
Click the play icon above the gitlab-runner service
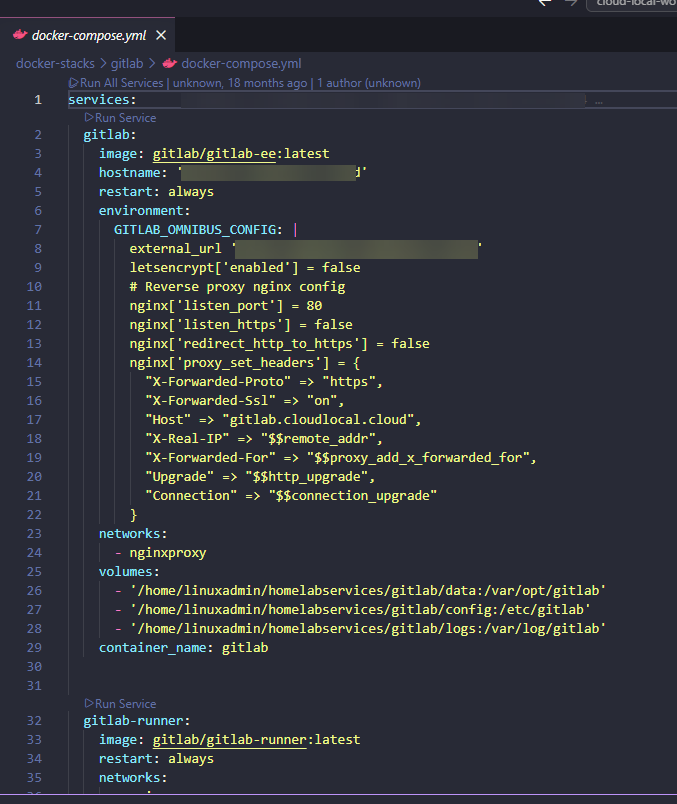89,704
